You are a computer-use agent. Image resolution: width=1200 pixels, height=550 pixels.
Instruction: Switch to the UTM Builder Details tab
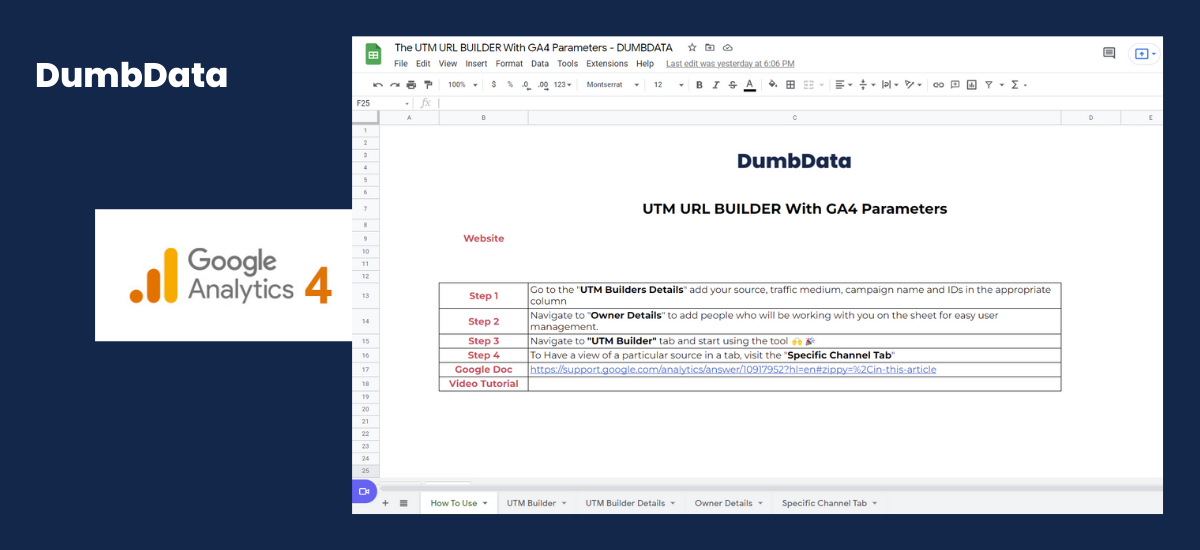(630, 503)
